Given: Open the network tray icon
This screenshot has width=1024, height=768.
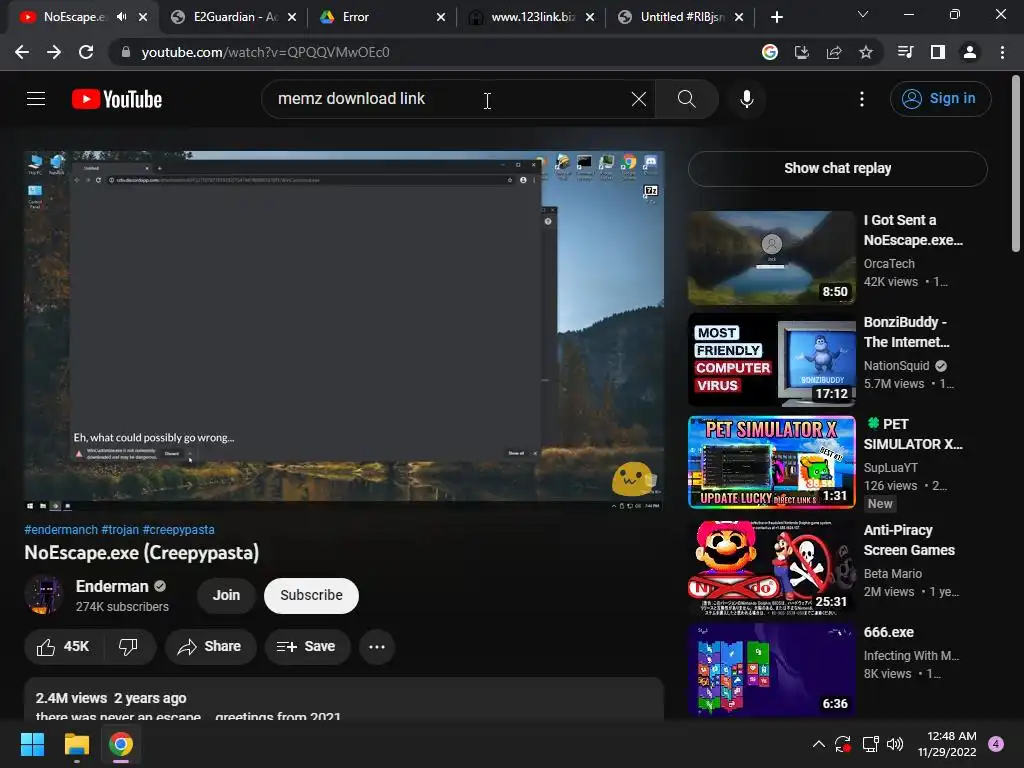Looking at the screenshot, I should point(870,744).
